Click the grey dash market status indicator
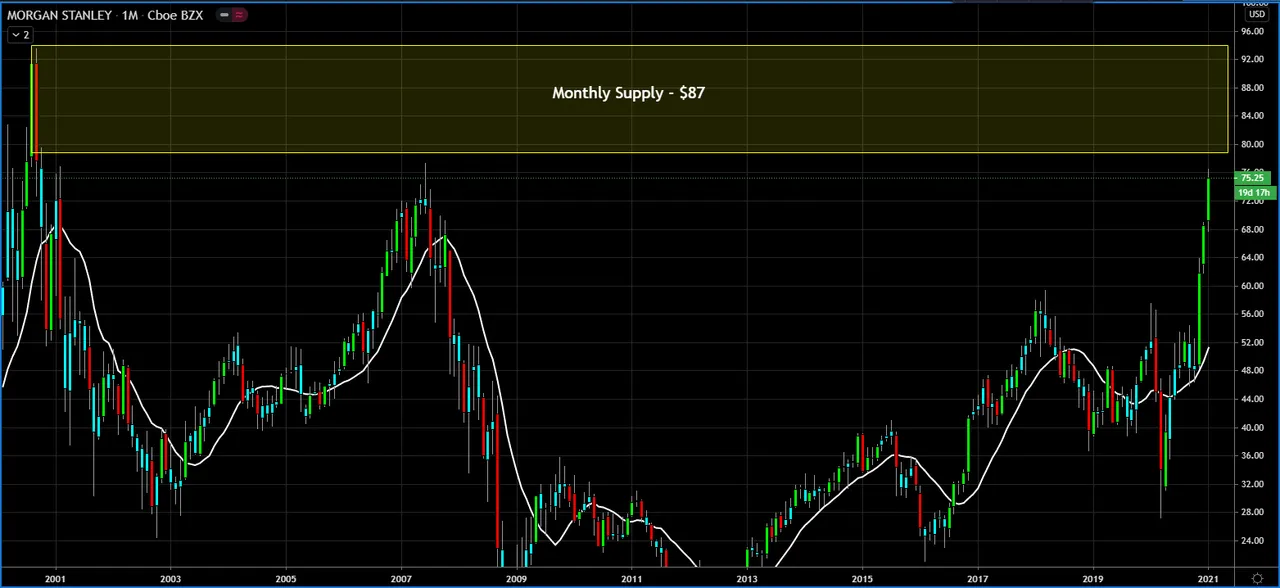The image size is (1280, 588). pos(224,15)
